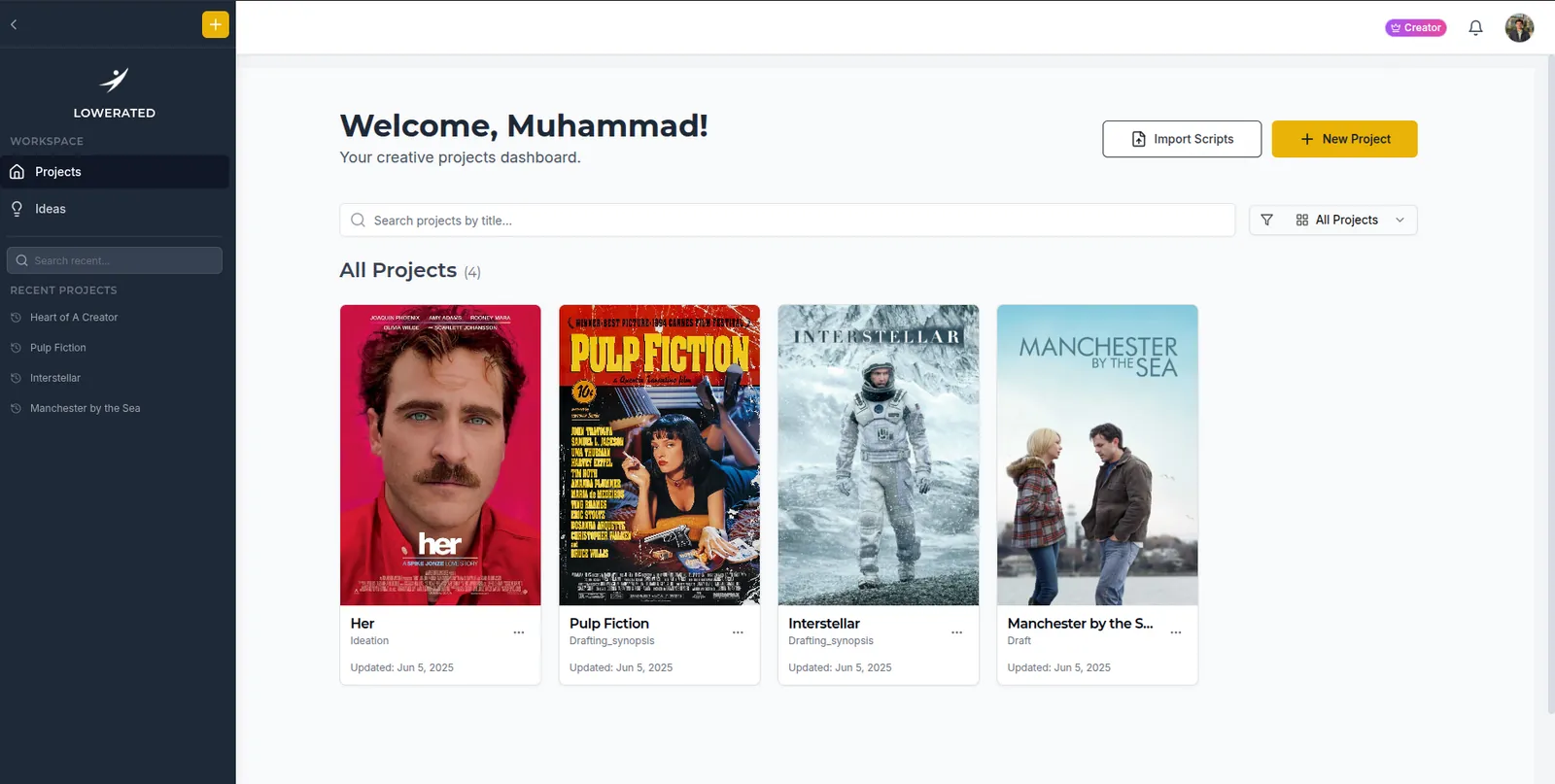Click the All Projects heading

tap(398, 270)
